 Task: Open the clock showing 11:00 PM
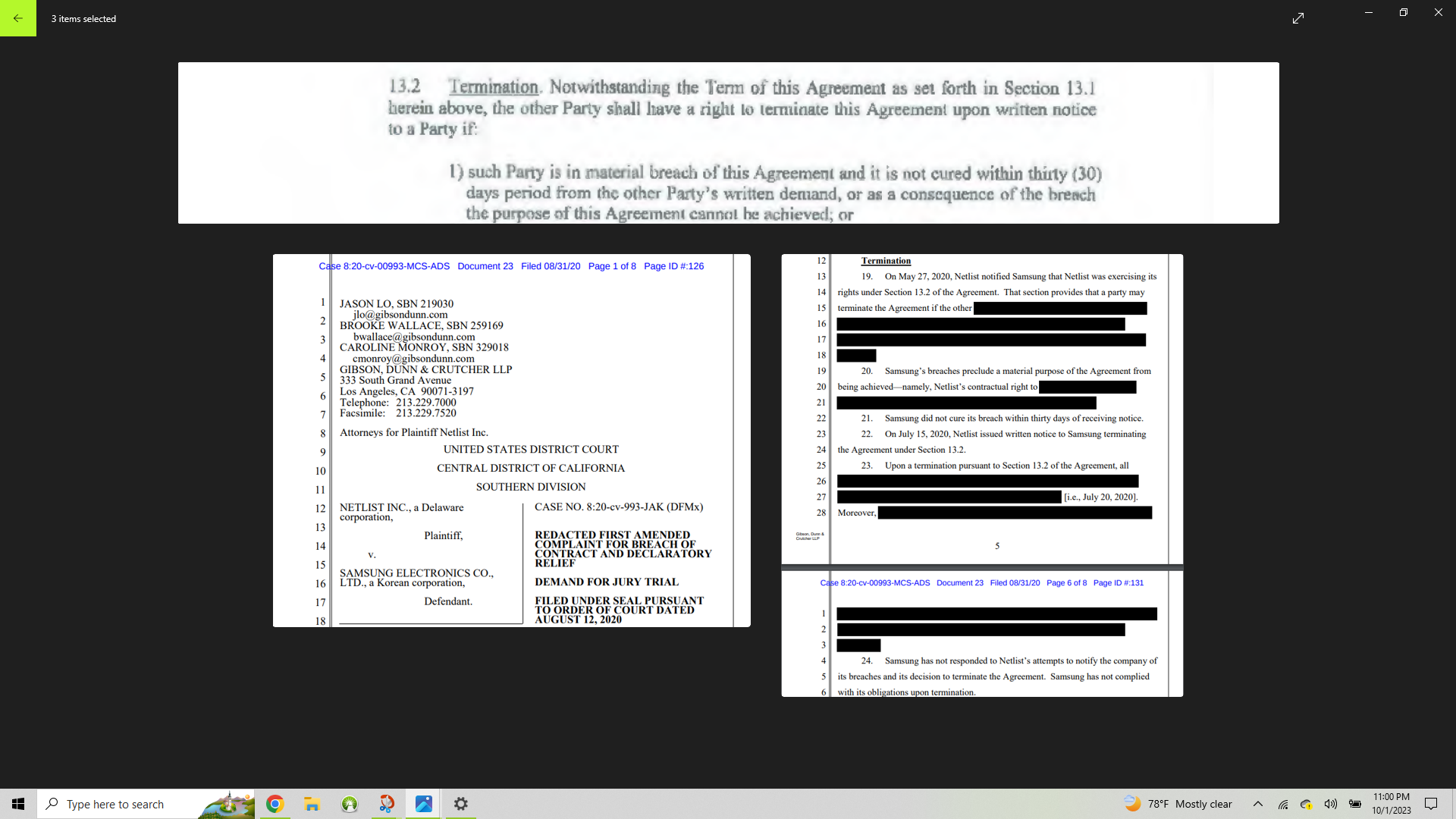click(x=1392, y=804)
